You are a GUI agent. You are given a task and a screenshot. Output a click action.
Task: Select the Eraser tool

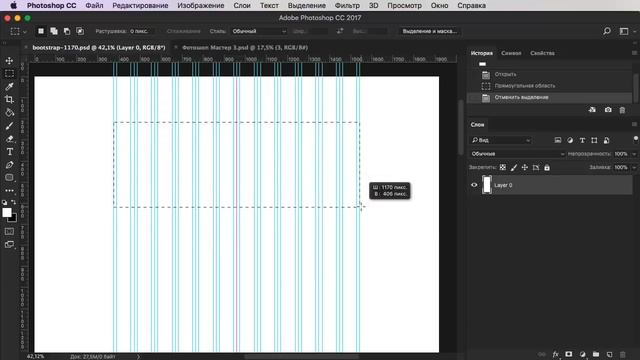(9, 139)
